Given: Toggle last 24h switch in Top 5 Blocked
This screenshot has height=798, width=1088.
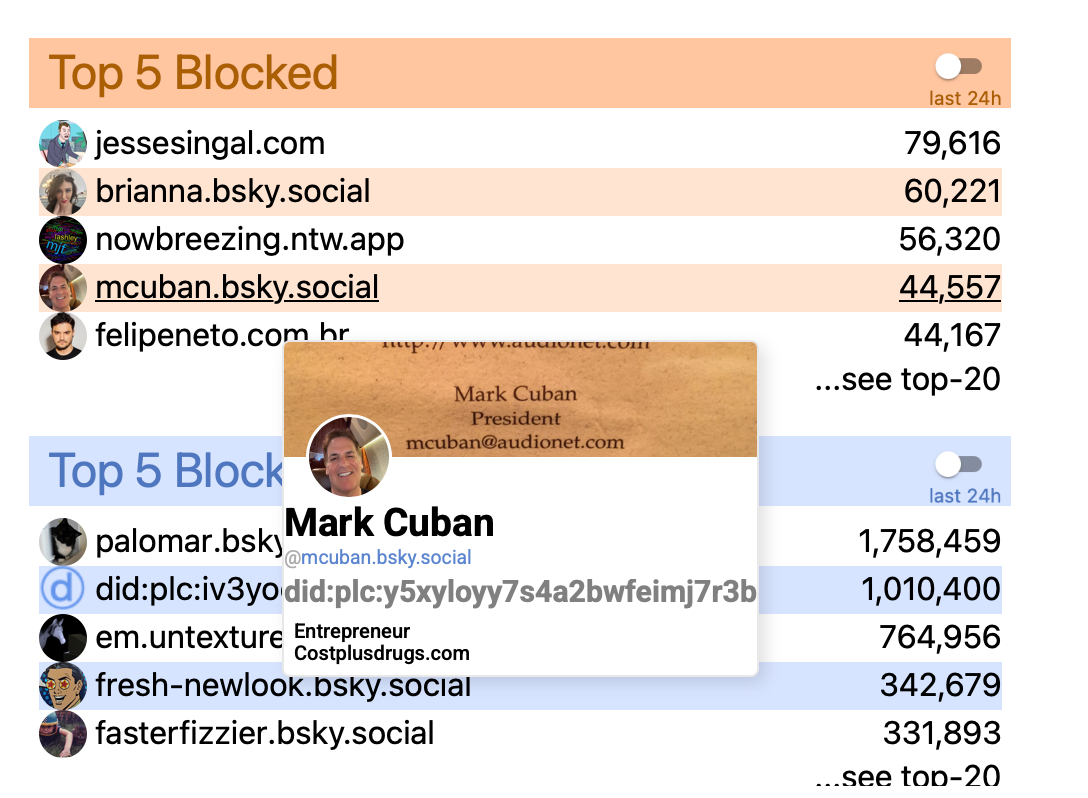Looking at the screenshot, I should click(x=959, y=67).
